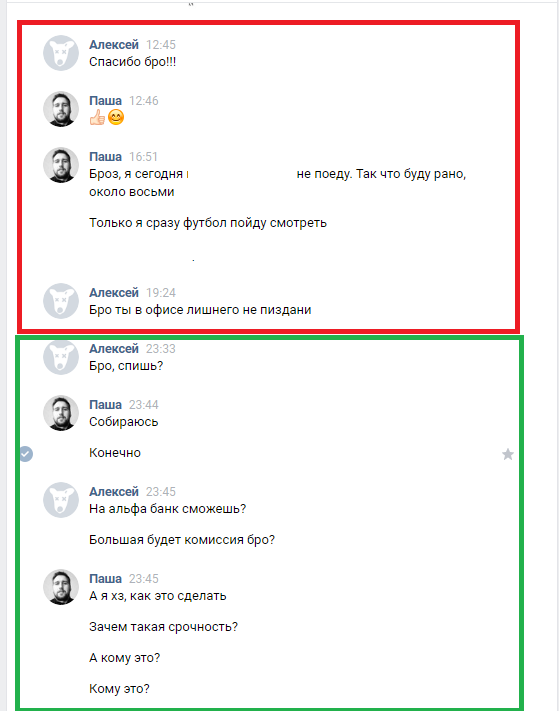Screen dimensions: 559x711
Task: Open Алексей's avatar at 23:45 message
Action: [61, 500]
